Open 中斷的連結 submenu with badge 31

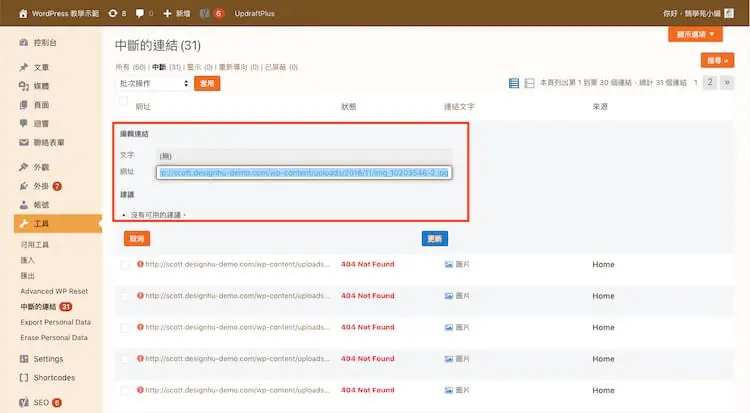(x=46, y=307)
